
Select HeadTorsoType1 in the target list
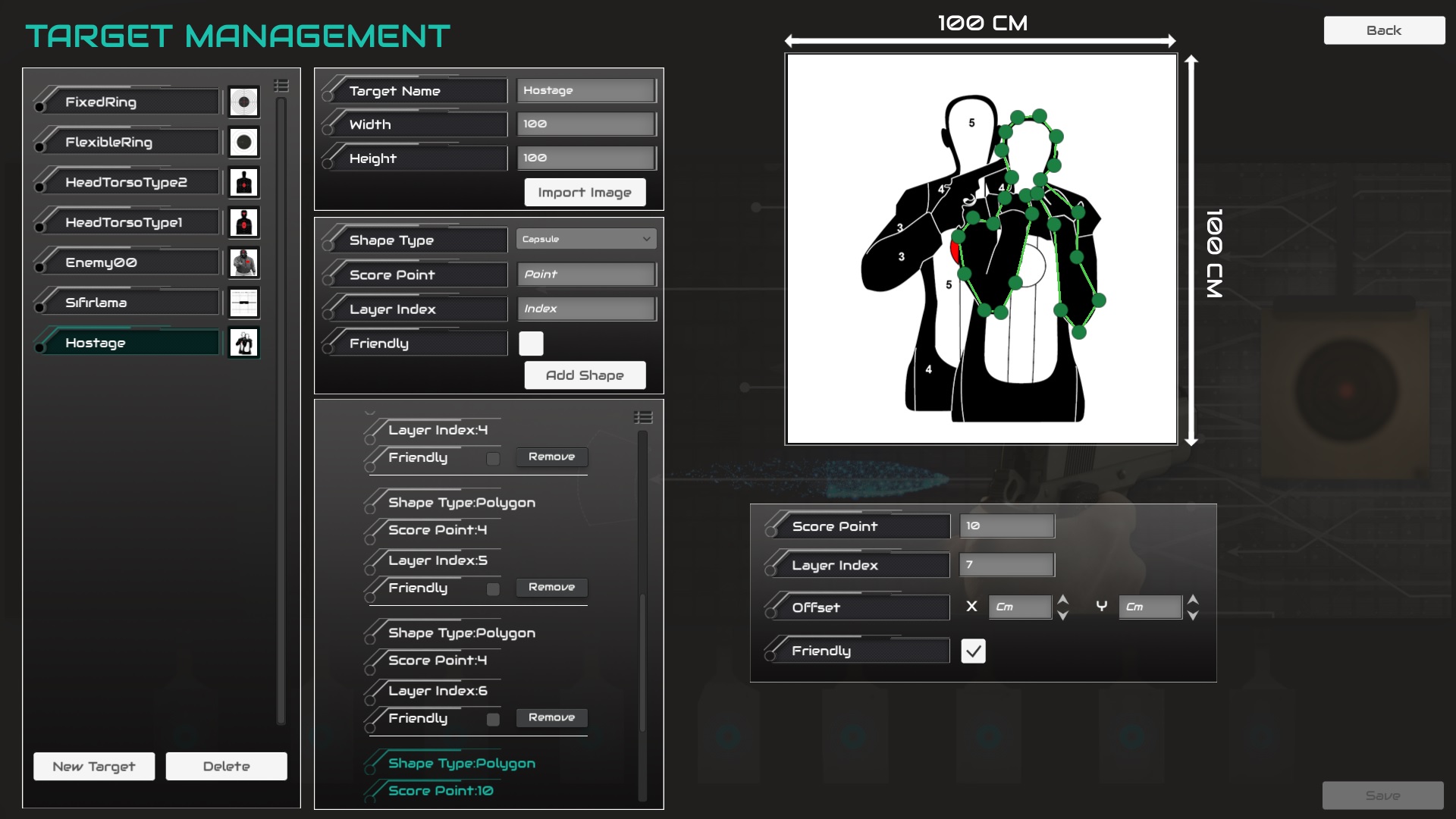125,223
